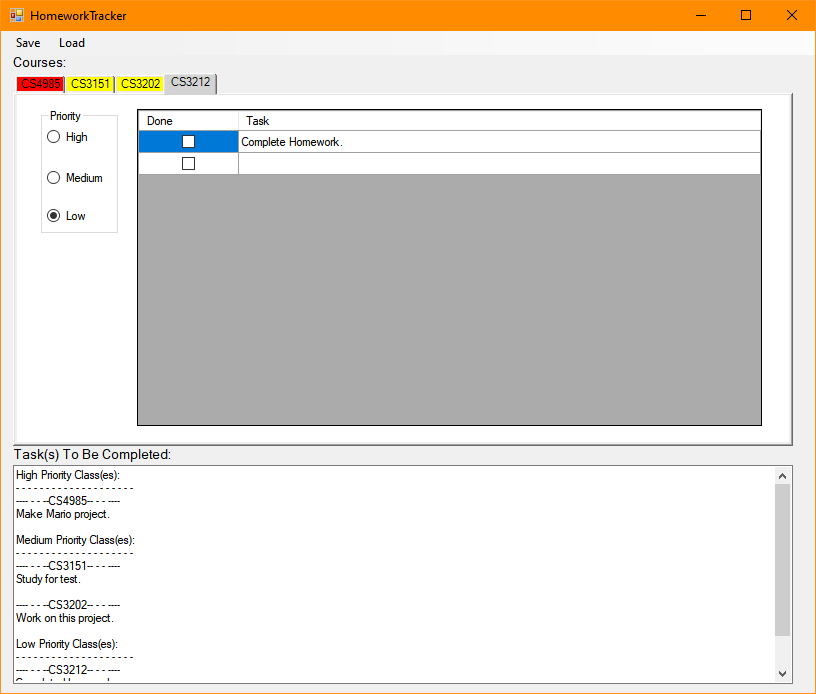Open the Save menu
816x694 pixels.
28,43
